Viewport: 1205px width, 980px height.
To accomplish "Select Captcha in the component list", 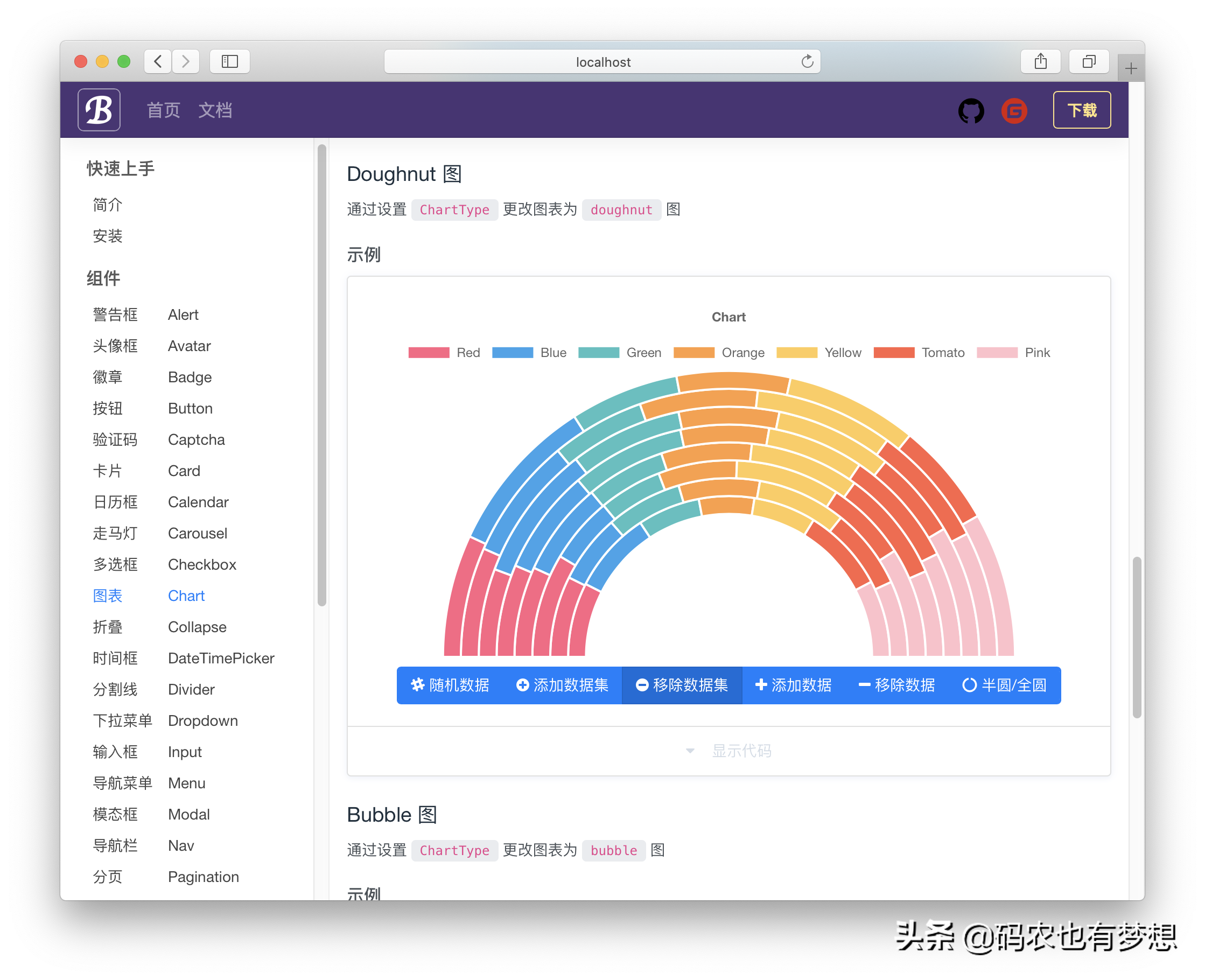I will point(197,439).
